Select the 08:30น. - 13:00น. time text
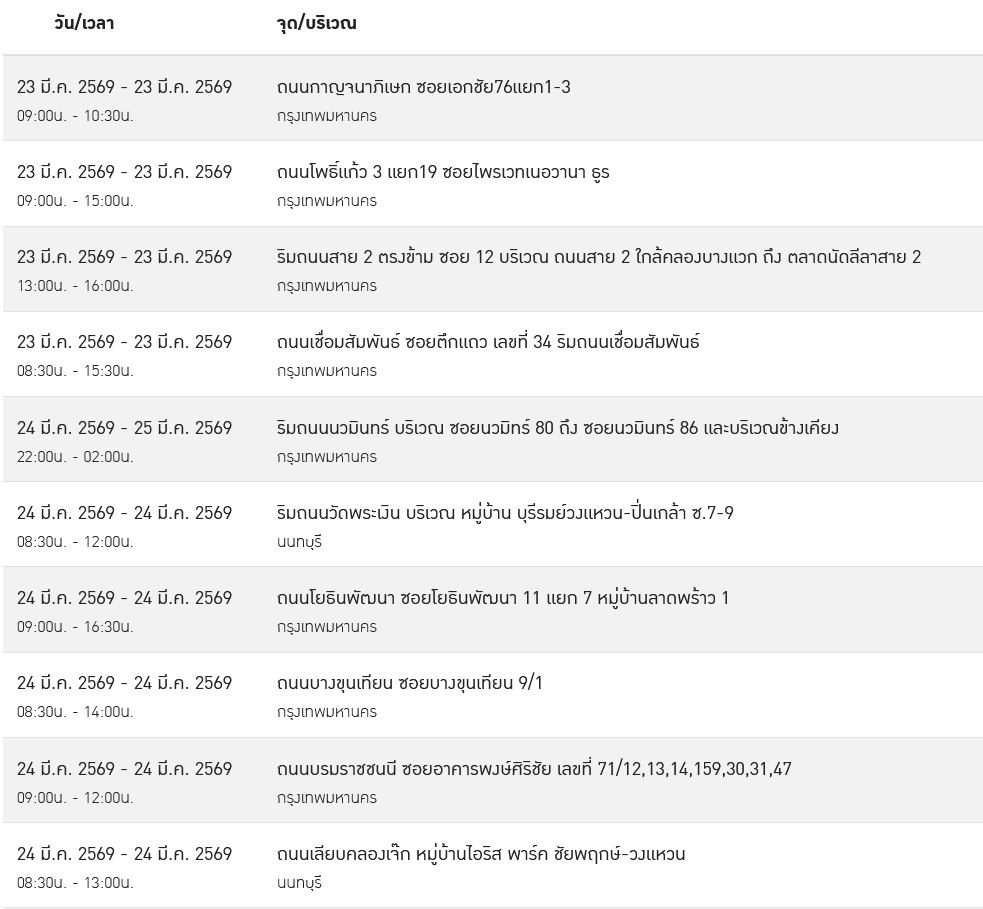 [x=75, y=882]
